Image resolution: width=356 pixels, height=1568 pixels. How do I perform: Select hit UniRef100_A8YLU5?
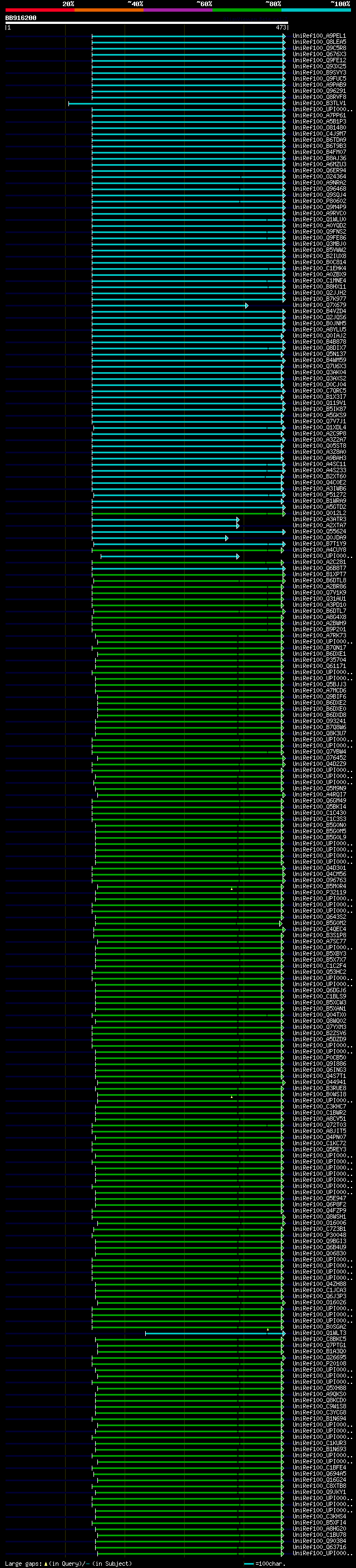319,330
